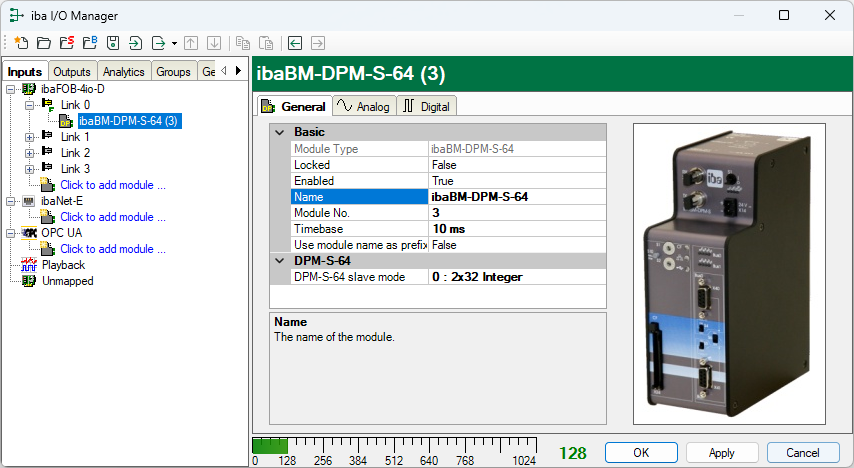
Task: Collapse the Basic property section
Action: coord(278,132)
